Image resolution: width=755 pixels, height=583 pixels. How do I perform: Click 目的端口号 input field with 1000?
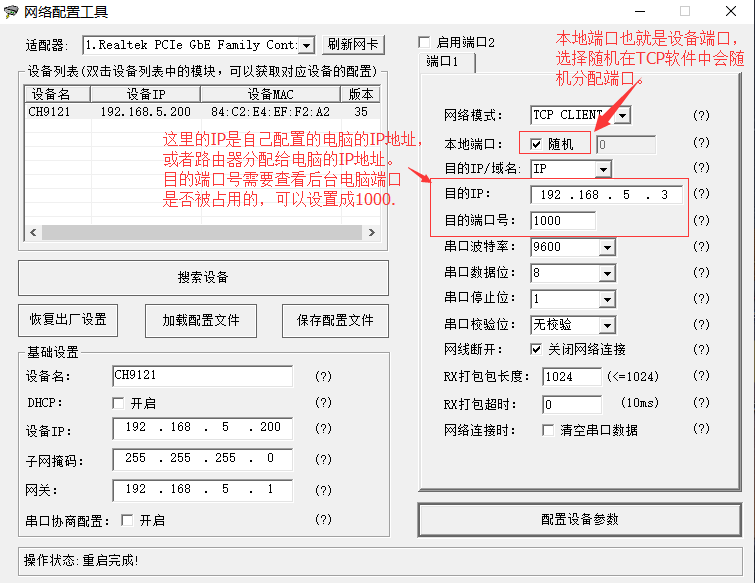point(562,221)
